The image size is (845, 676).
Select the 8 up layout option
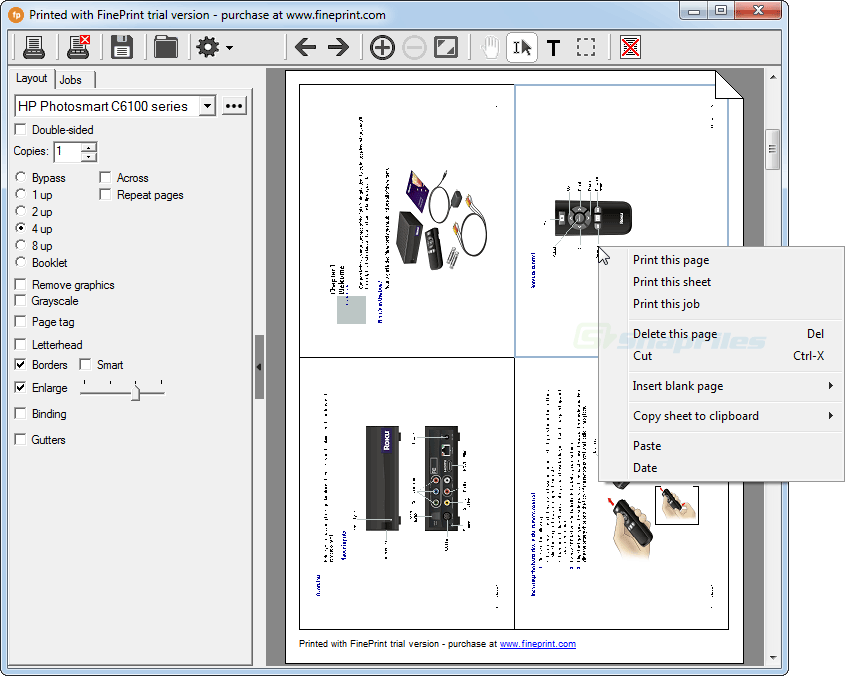pos(20,245)
